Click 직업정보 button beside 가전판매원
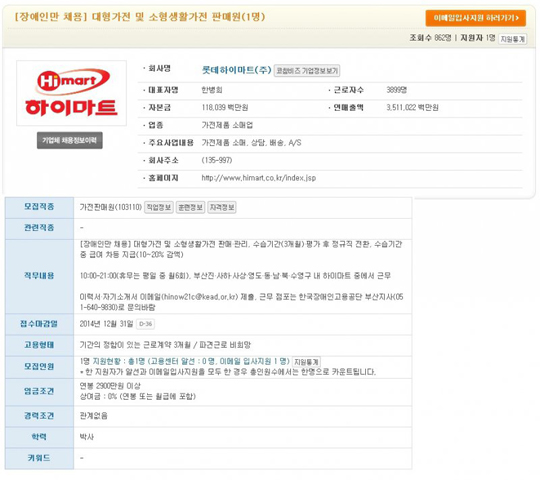This screenshot has width=540, height=480. (159, 207)
